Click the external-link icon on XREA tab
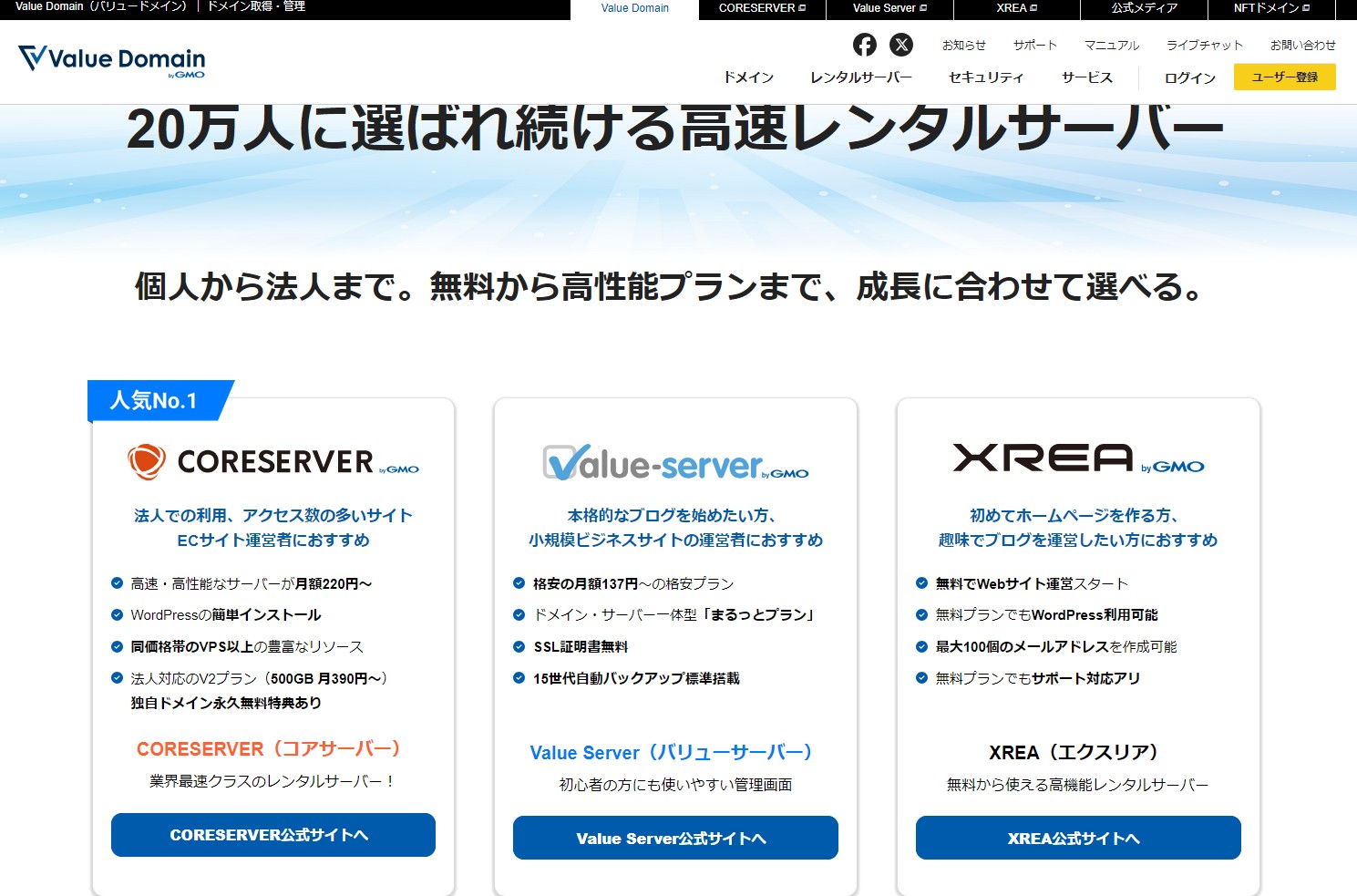 coord(1033,7)
